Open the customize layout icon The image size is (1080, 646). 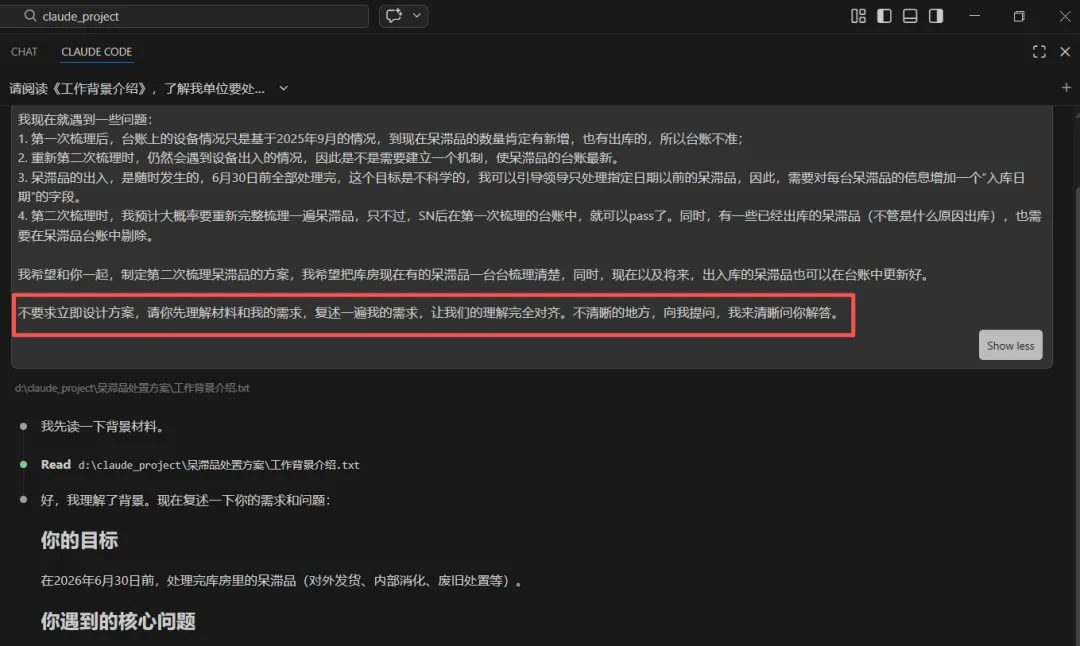point(858,16)
